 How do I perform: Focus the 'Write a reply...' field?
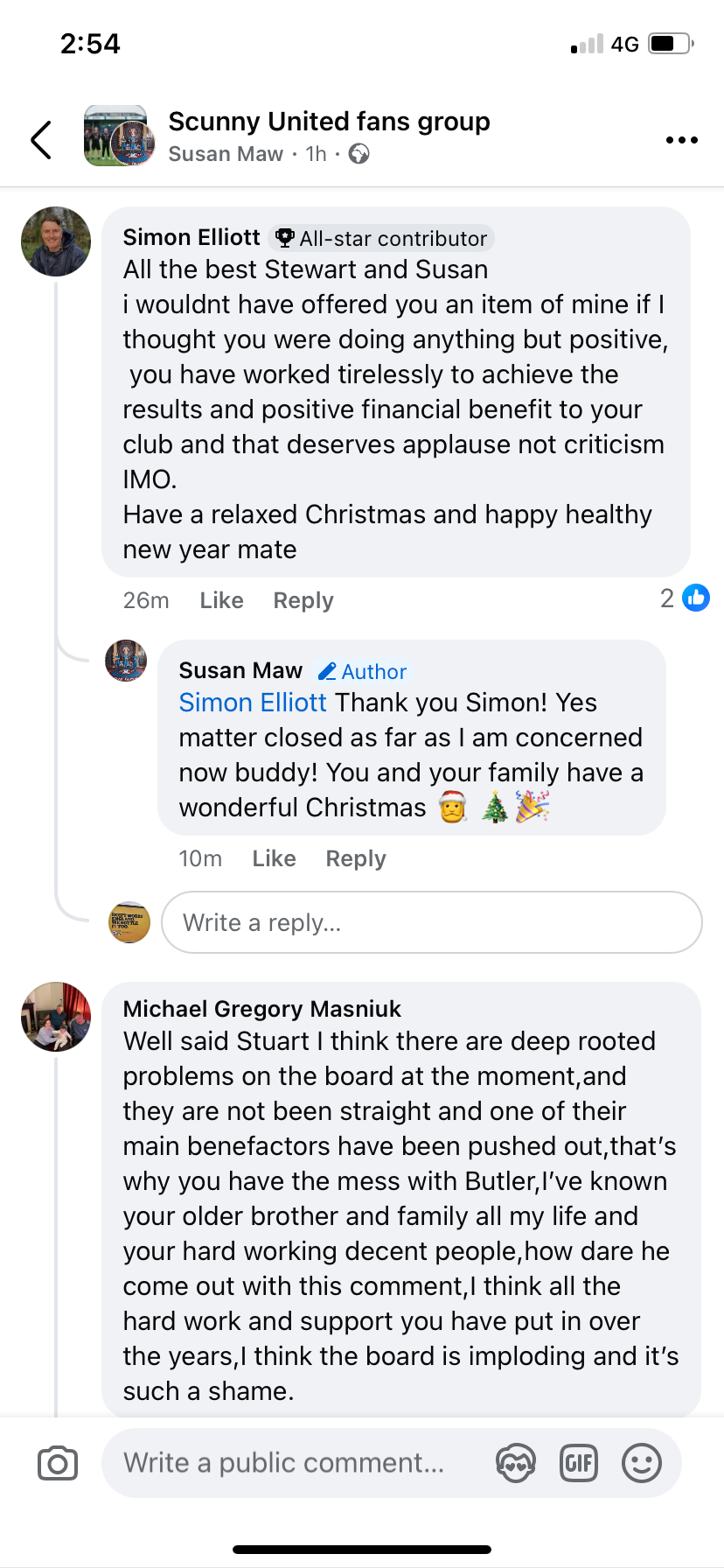tap(432, 922)
